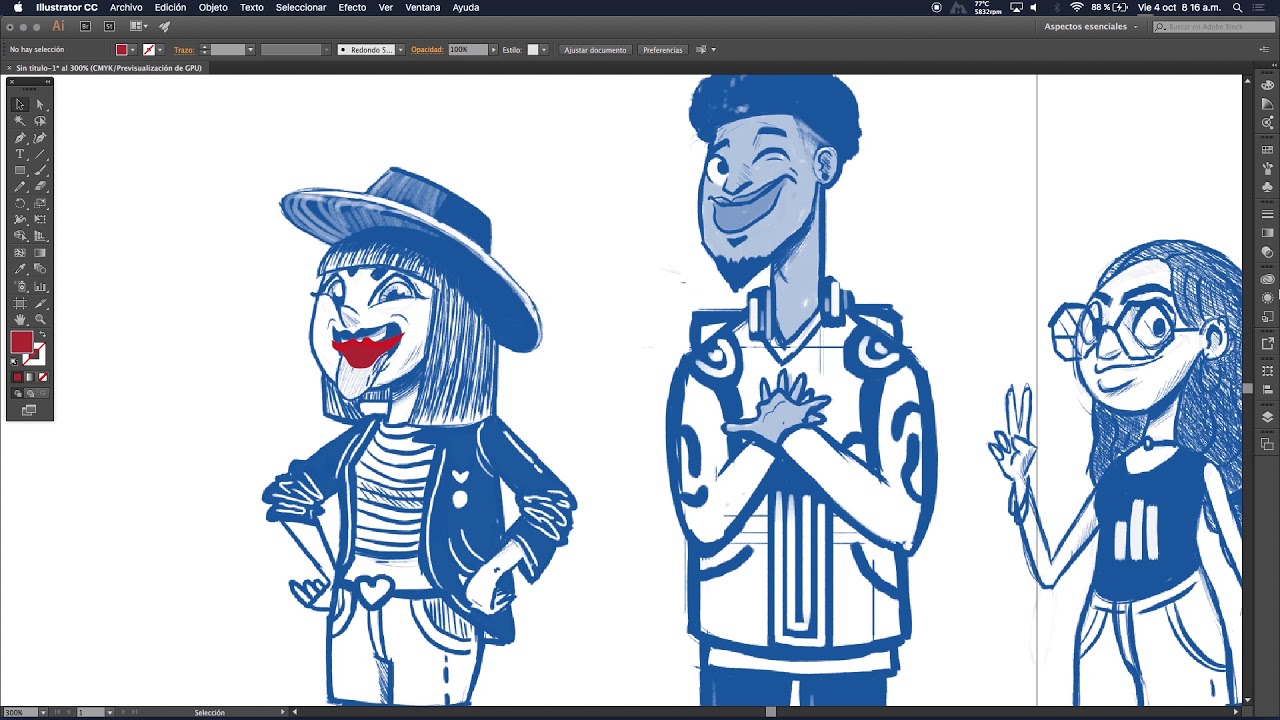The image size is (1280, 720).
Task: Click the Opacidad transparency link
Action: coord(427,50)
